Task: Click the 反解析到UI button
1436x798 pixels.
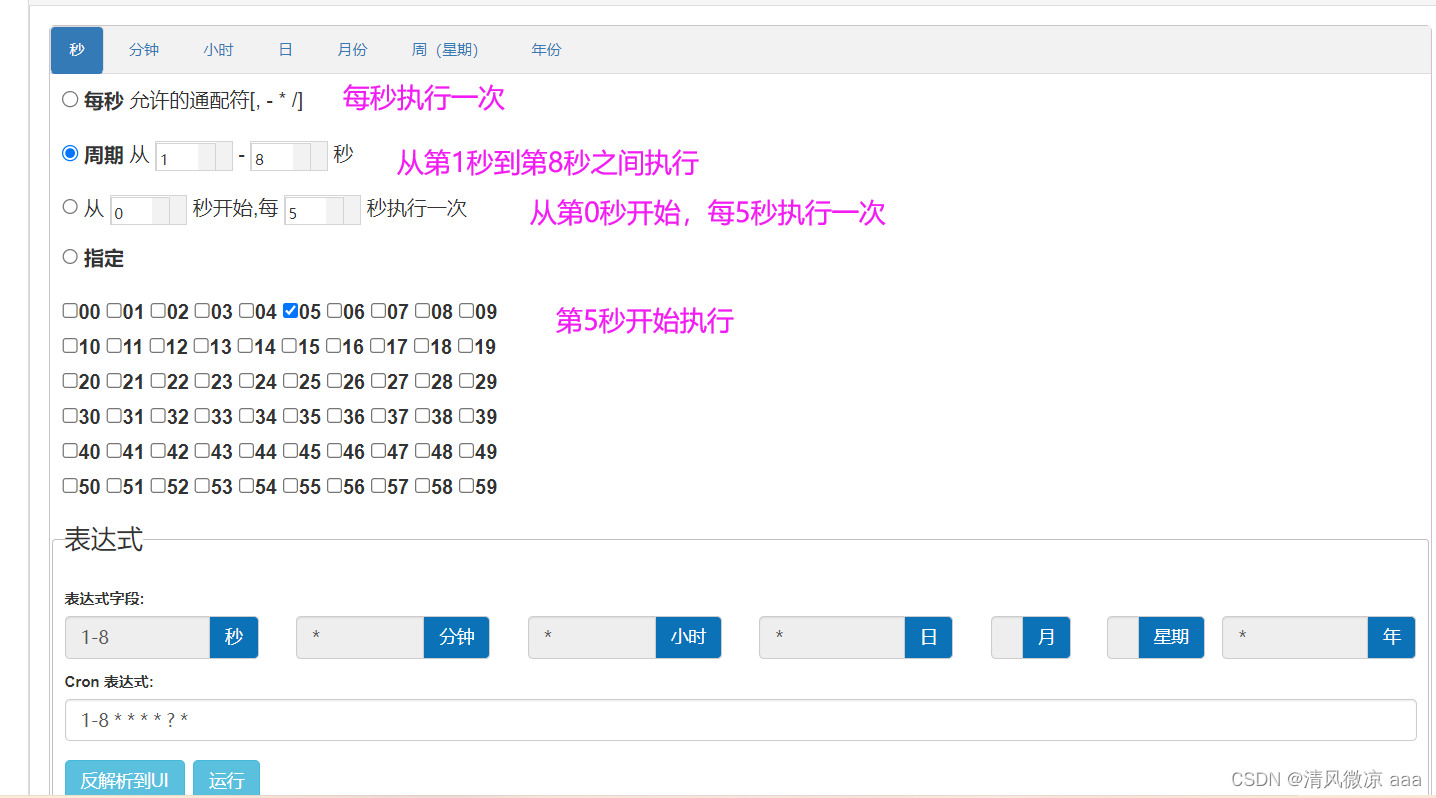Action: (x=125, y=779)
